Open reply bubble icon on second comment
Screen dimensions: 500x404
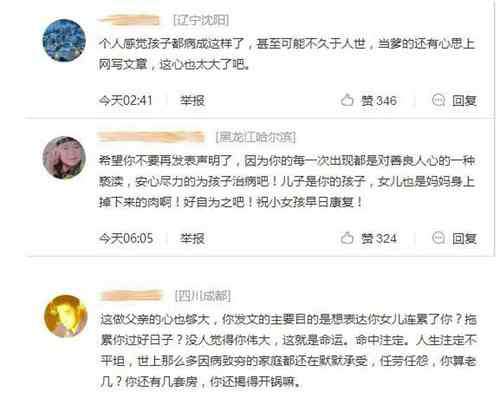tap(438, 238)
